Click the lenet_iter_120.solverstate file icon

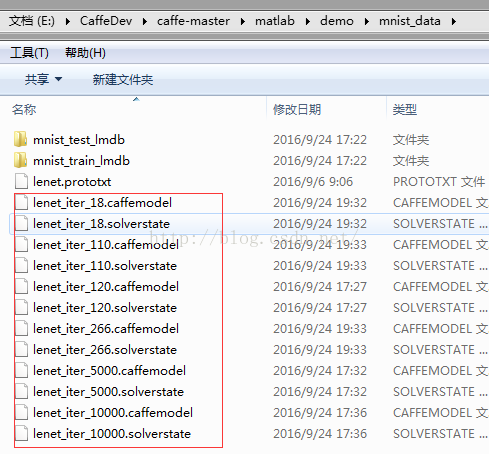tap(21, 307)
